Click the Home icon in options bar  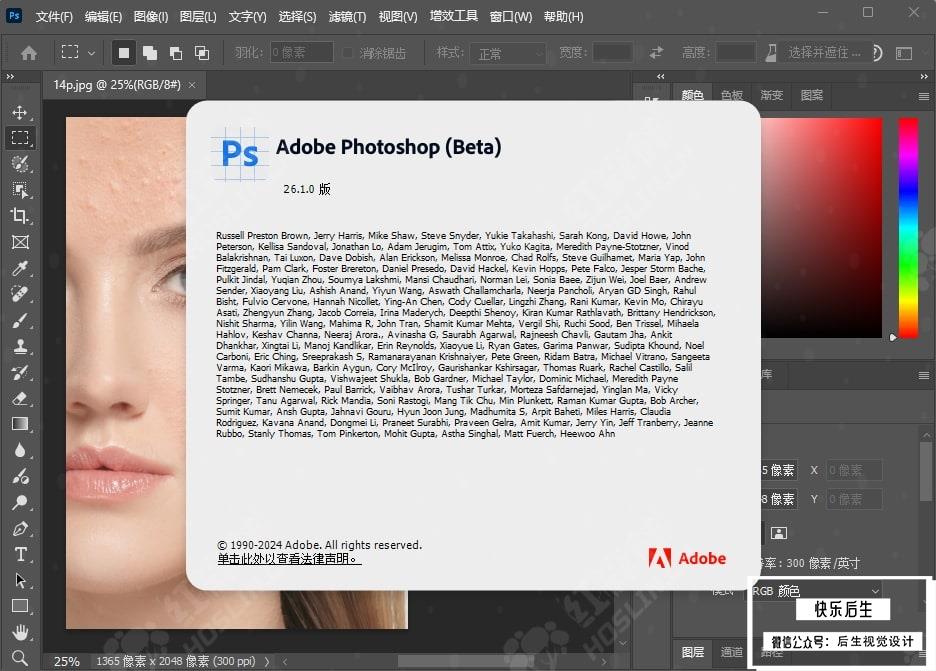tap(28, 53)
